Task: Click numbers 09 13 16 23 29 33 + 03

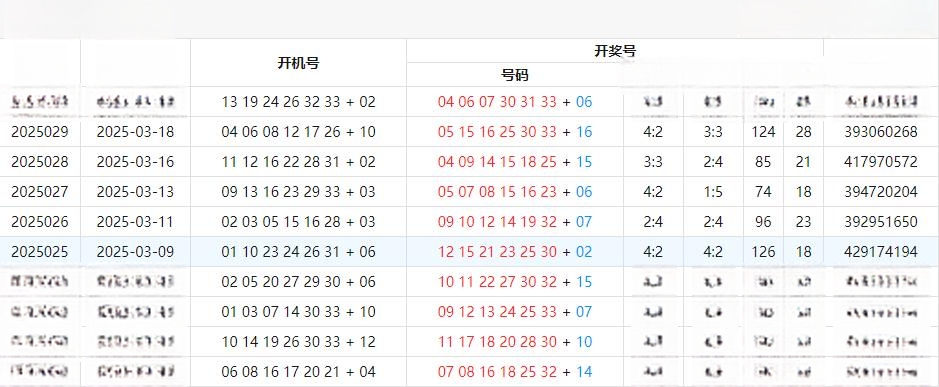Action: point(298,192)
